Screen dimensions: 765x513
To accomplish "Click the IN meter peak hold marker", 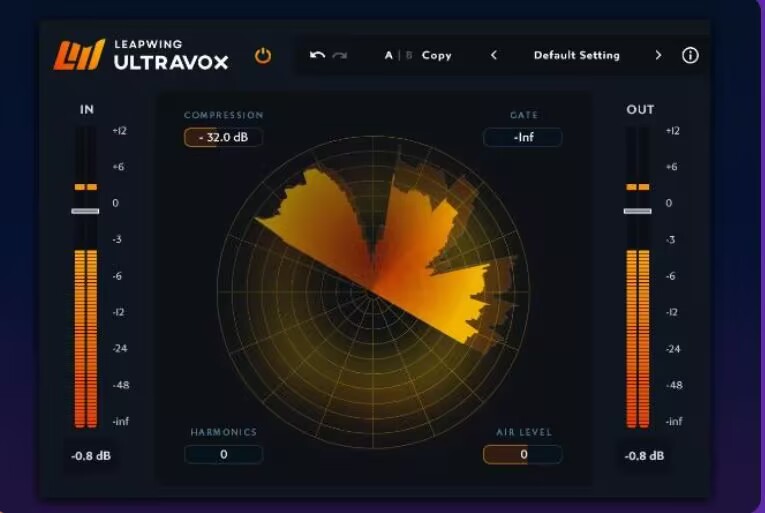I will (x=86, y=187).
